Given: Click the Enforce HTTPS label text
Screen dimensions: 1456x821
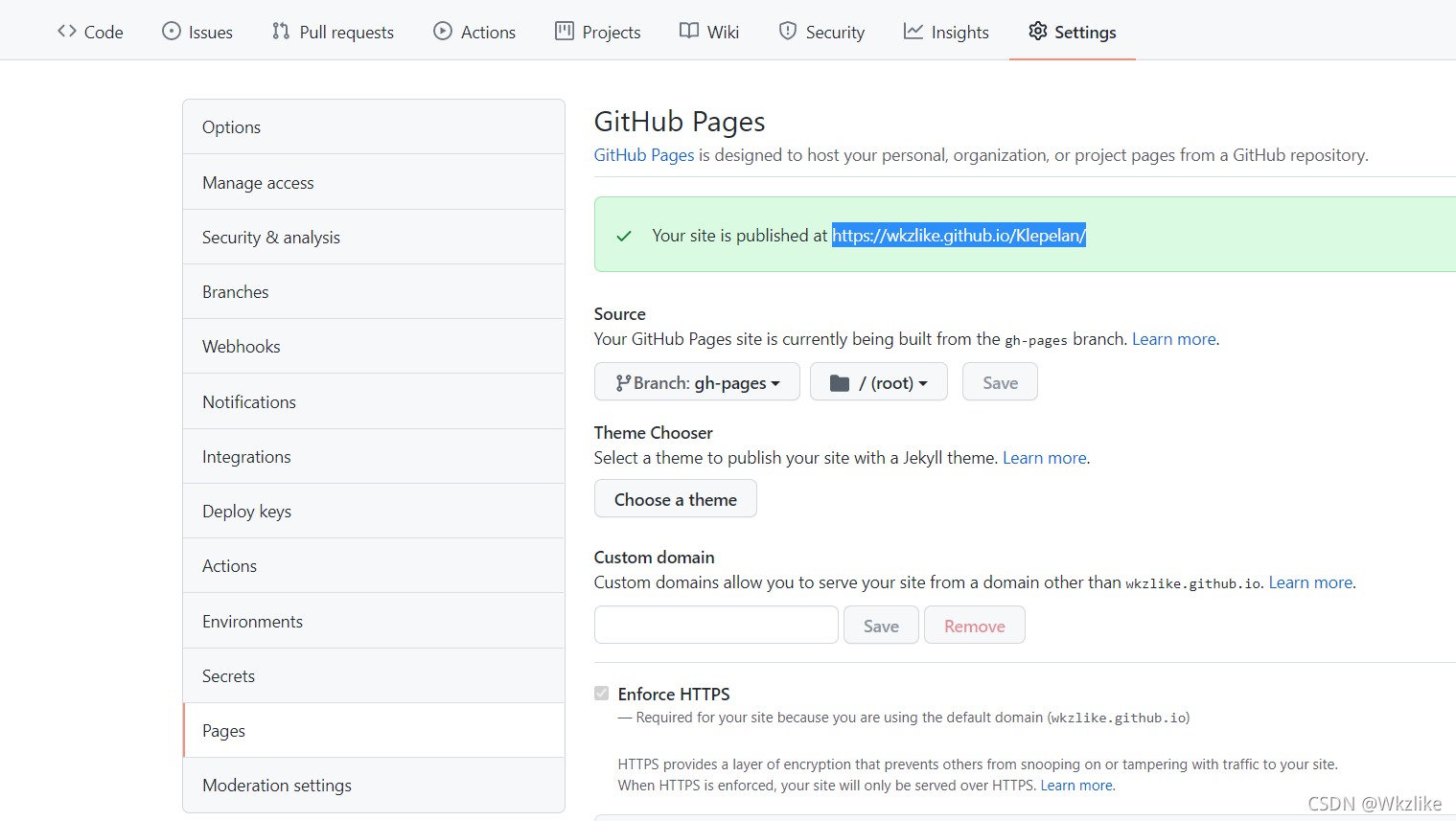Looking at the screenshot, I should click(x=674, y=694).
